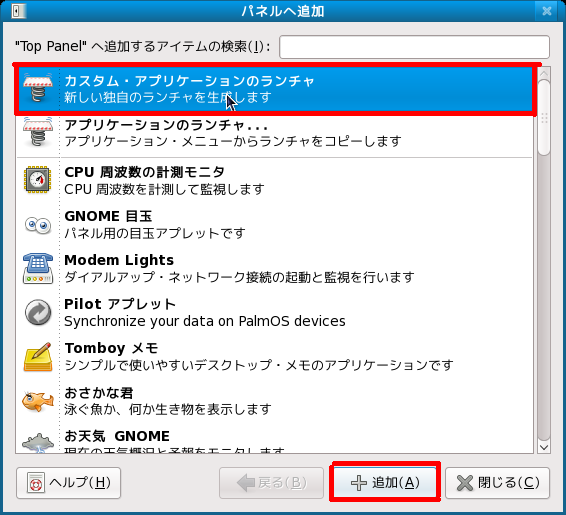The image size is (566, 515).
Task: Pick the Tomboy notepad icon
Action: pos(38,357)
